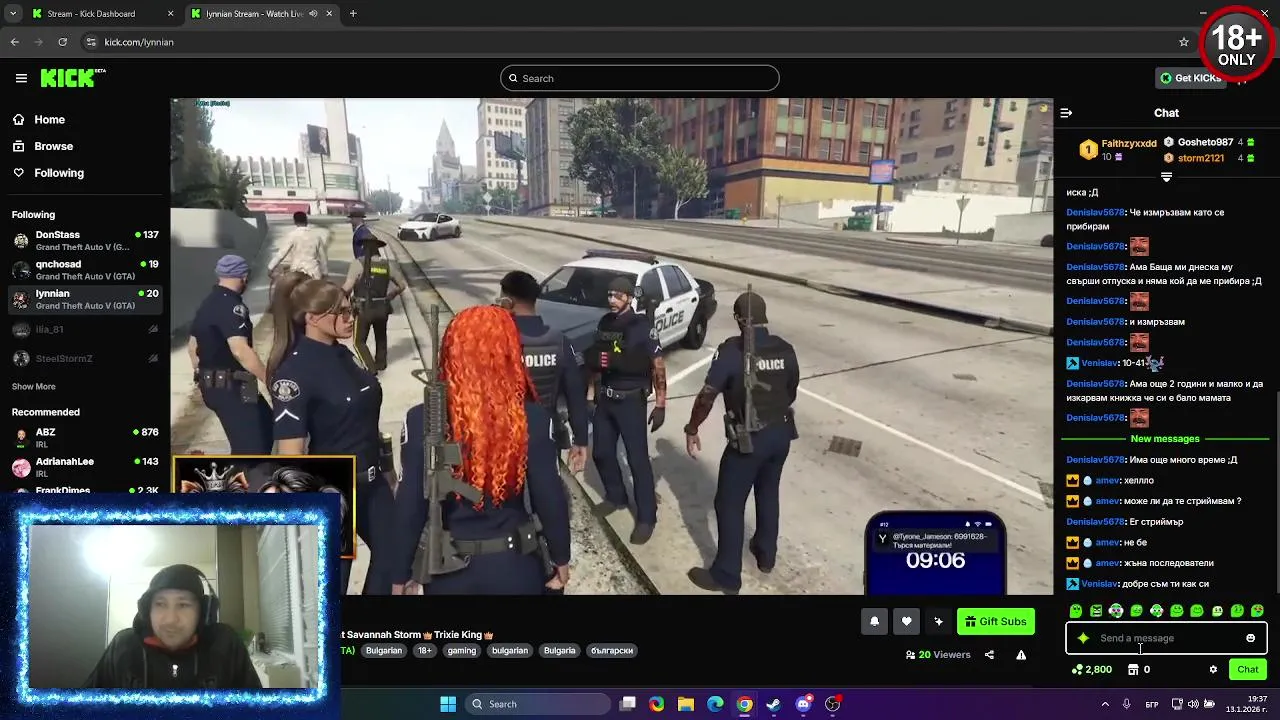Click the Get KICKs button
The height and width of the screenshot is (720, 1280).
(1190, 78)
